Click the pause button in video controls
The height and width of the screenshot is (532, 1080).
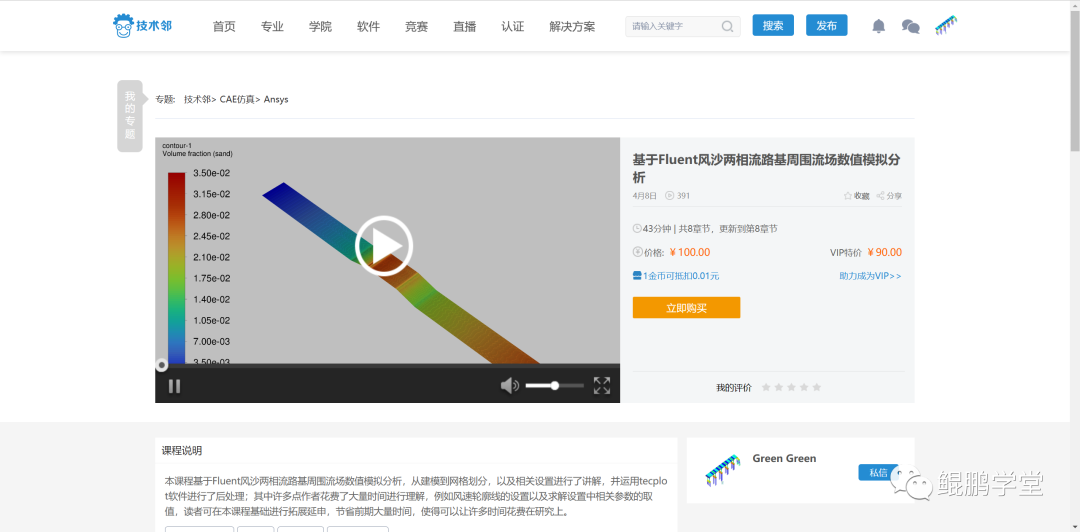click(x=174, y=386)
